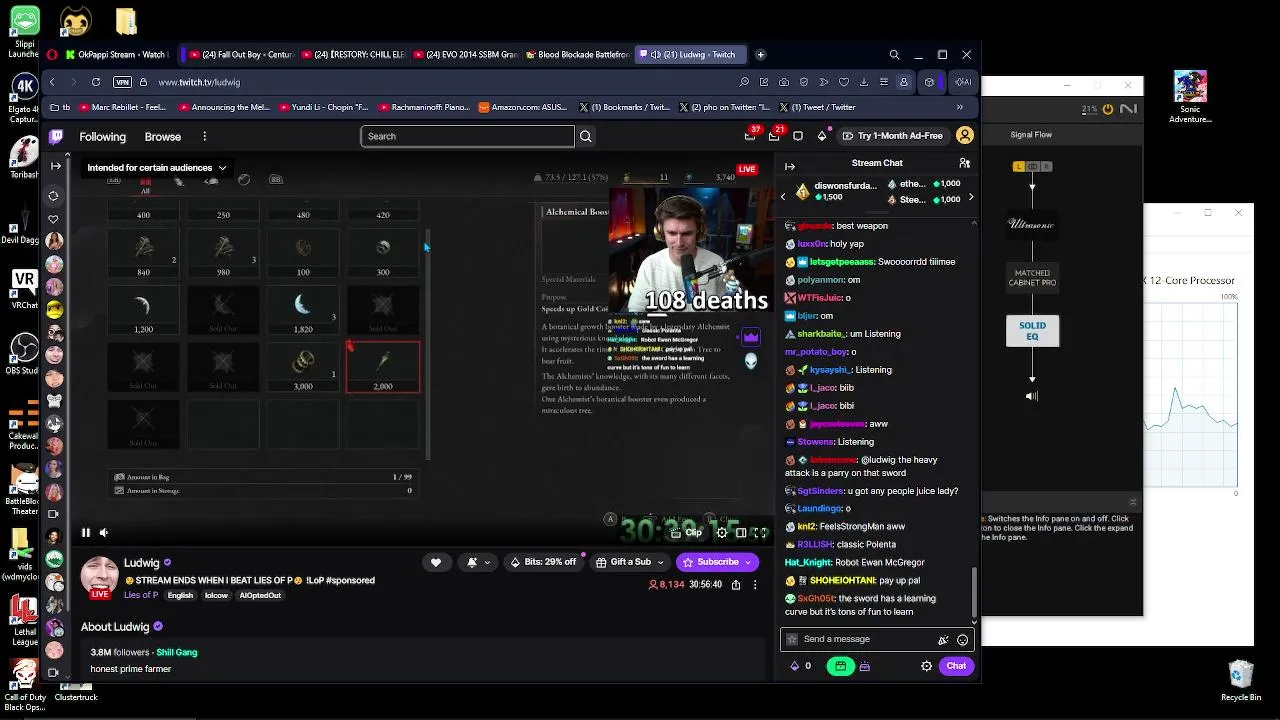Switch to the EVO 2014 SSBM tab
Image resolution: width=1280 pixels, height=720 pixels.
point(463,55)
